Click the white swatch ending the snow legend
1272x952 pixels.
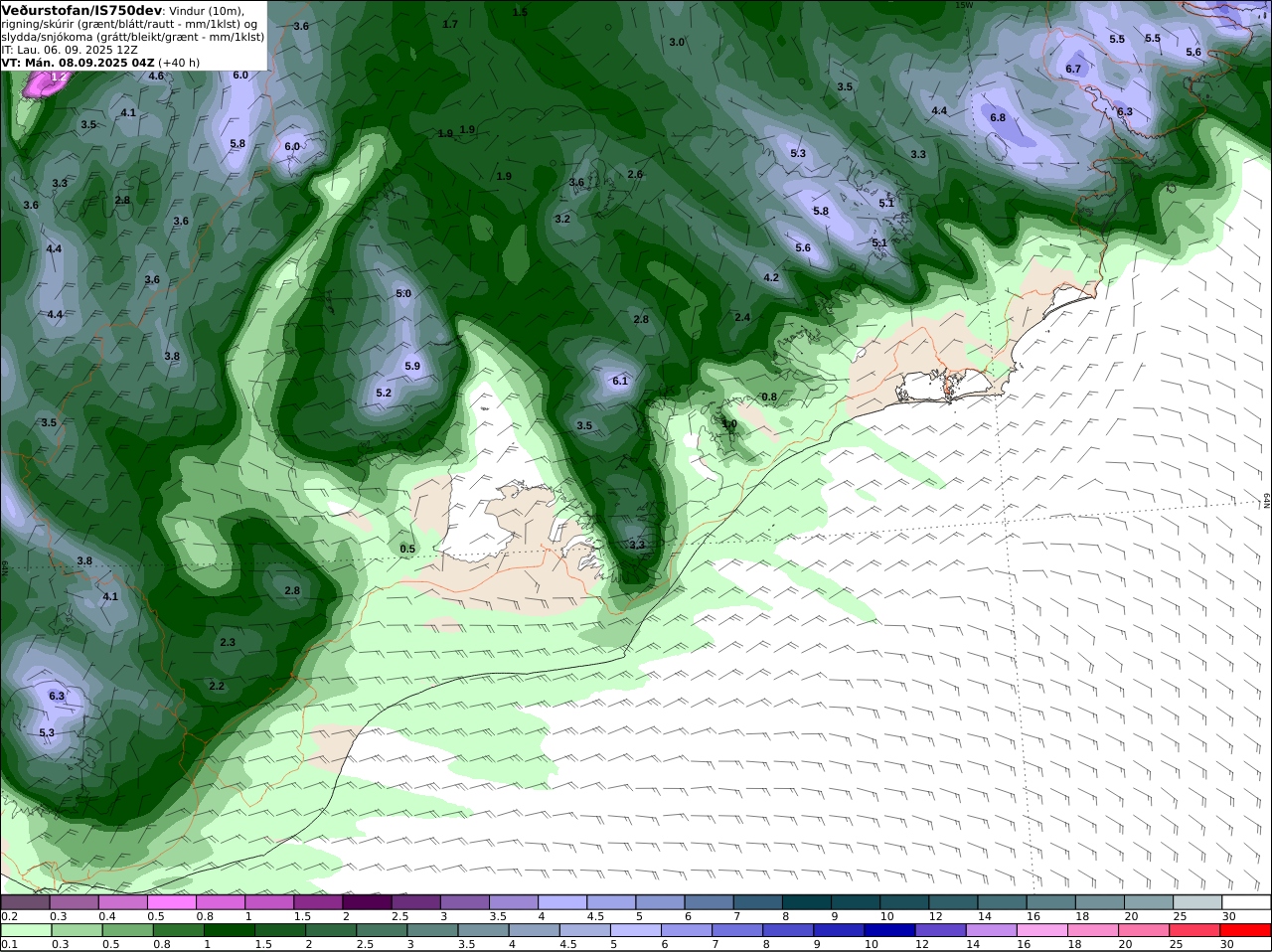point(1247,902)
